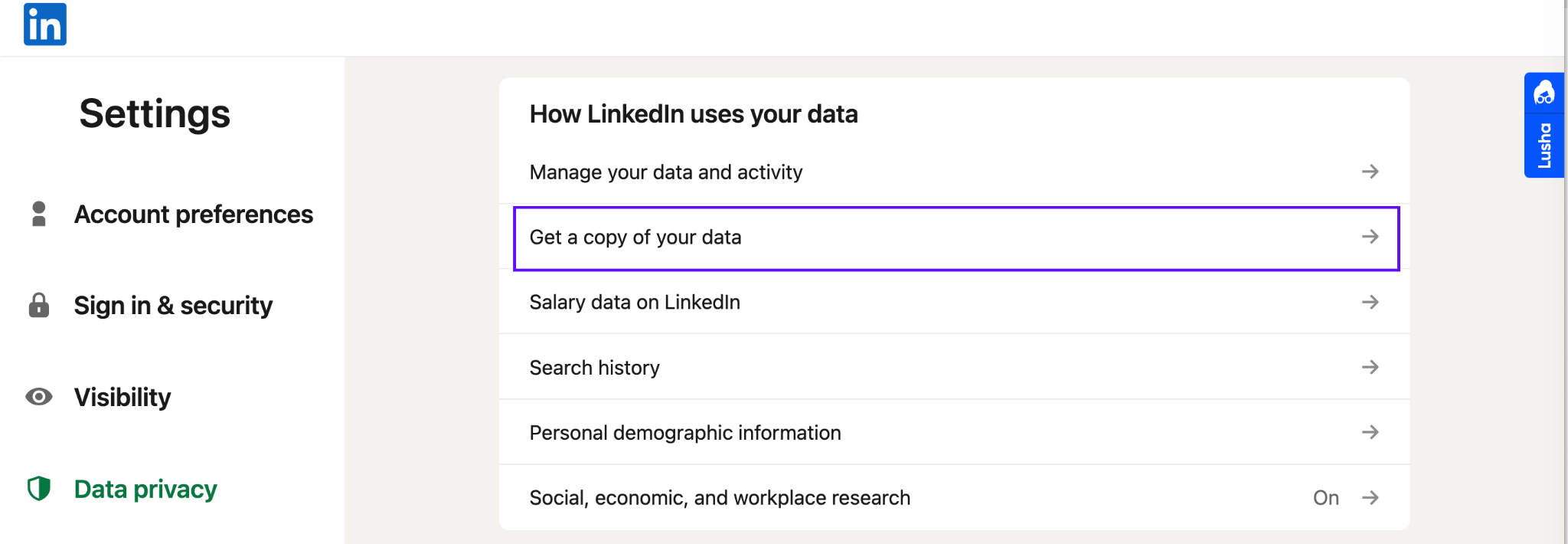Click arrow beside Manage your data and activity

tap(1371, 172)
